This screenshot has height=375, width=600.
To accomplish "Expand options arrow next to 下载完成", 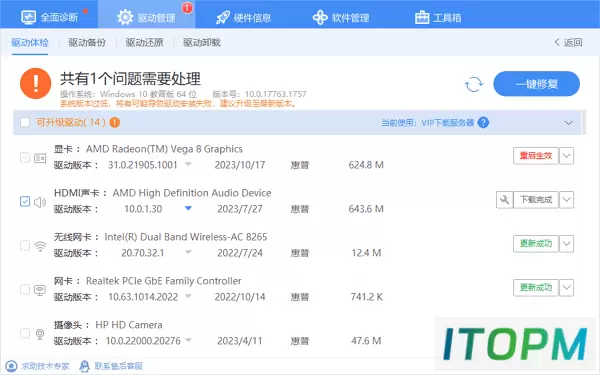I will [566, 200].
